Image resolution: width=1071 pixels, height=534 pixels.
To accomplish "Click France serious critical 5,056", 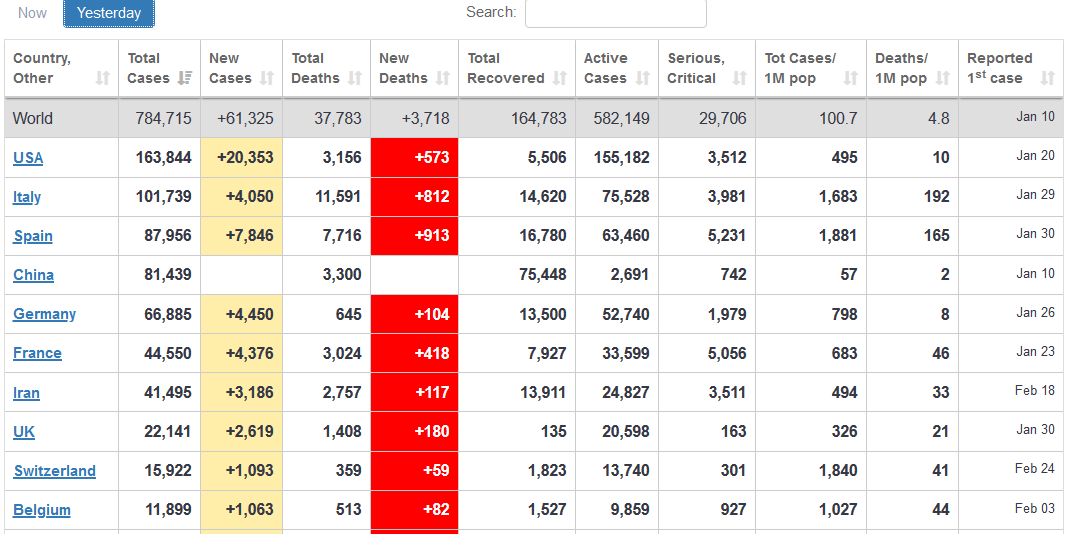I will point(725,353).
